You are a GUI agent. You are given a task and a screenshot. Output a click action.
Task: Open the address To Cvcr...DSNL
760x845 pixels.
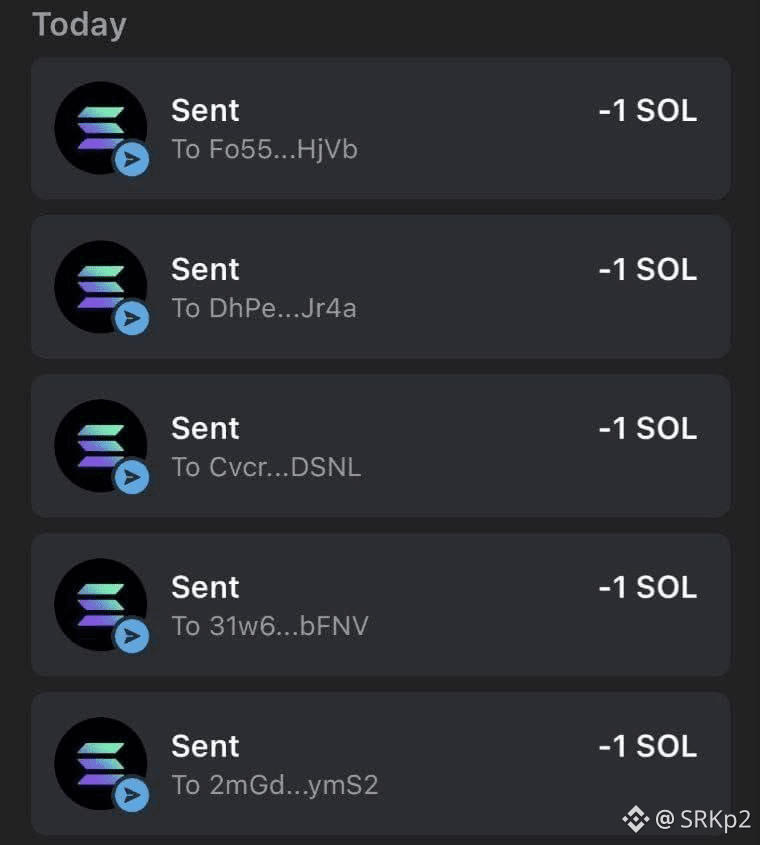pyautogui.click(x=266, y=467)
